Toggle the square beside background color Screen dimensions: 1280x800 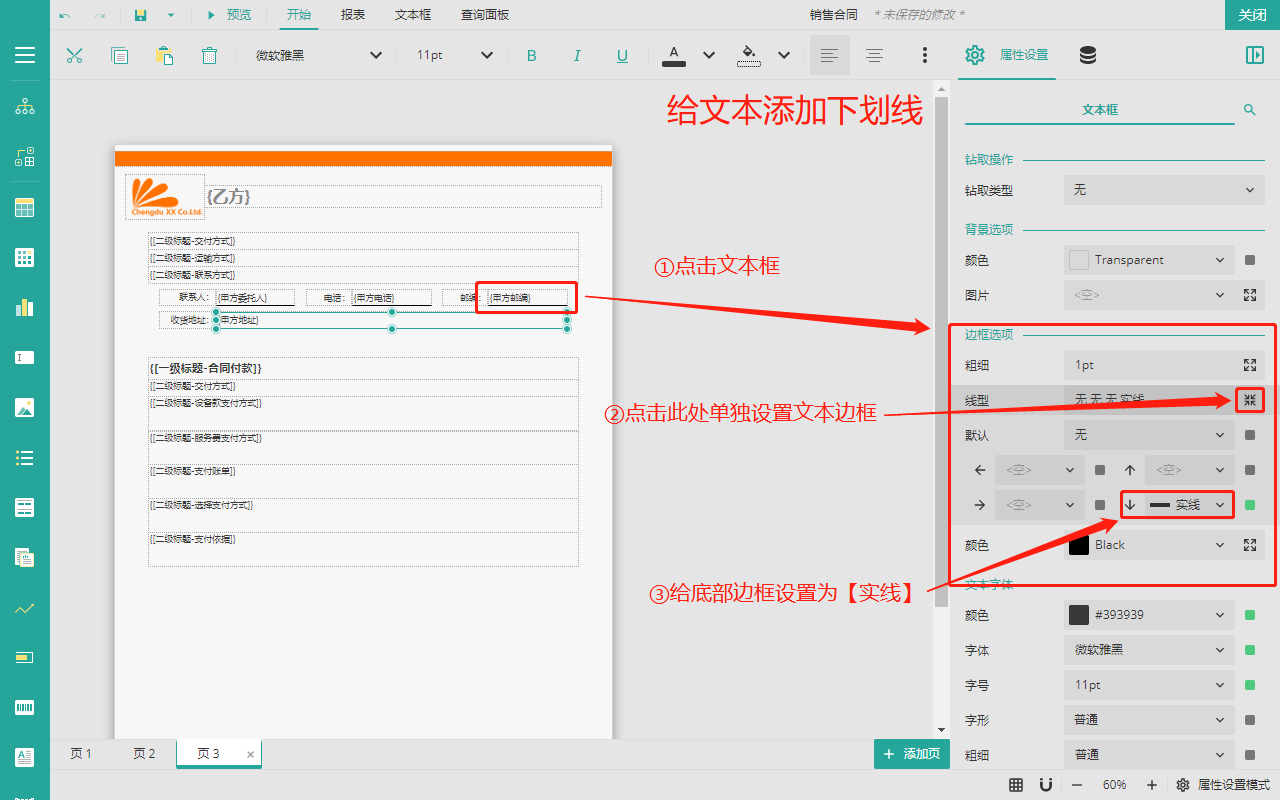[1250, 260]
